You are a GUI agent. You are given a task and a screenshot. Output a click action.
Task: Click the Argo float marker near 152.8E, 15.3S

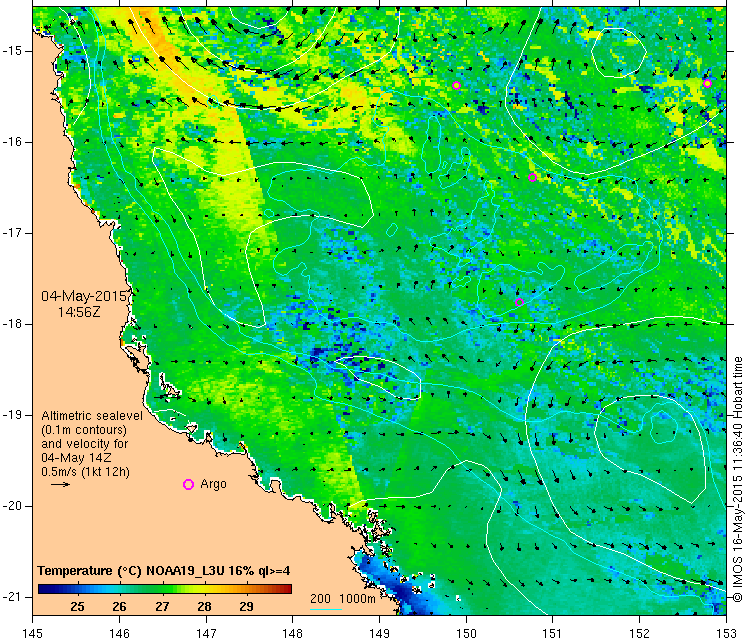[707, 84]
